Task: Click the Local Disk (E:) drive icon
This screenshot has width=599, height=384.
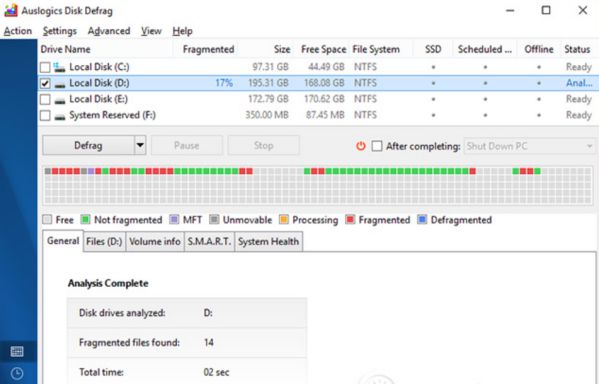Action: coord(60,100)
